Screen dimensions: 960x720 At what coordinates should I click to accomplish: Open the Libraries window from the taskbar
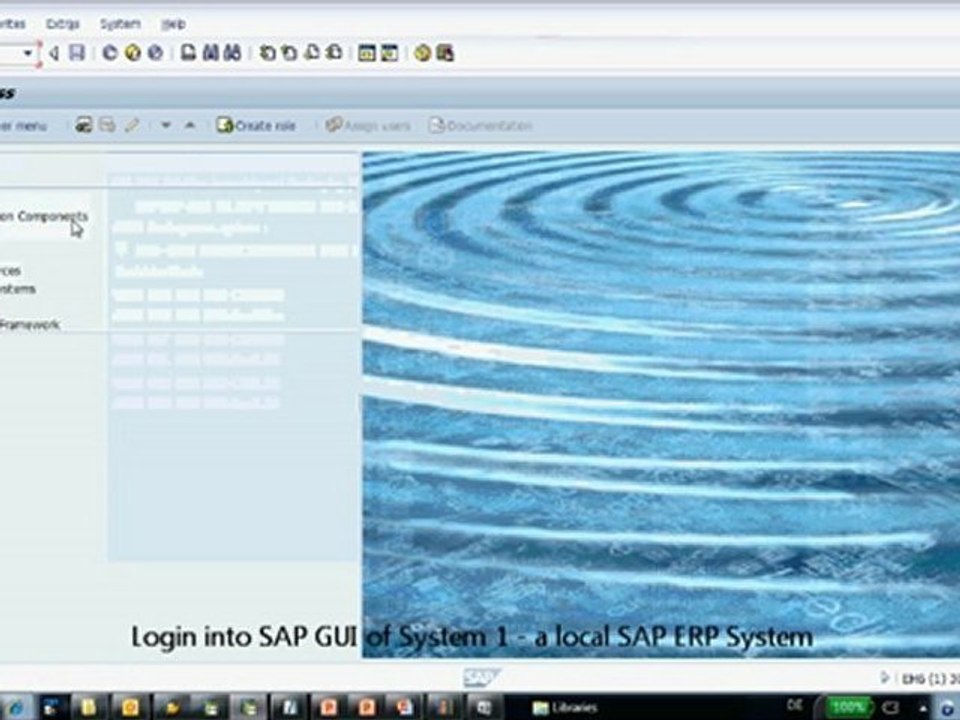[x=564, y=708]
